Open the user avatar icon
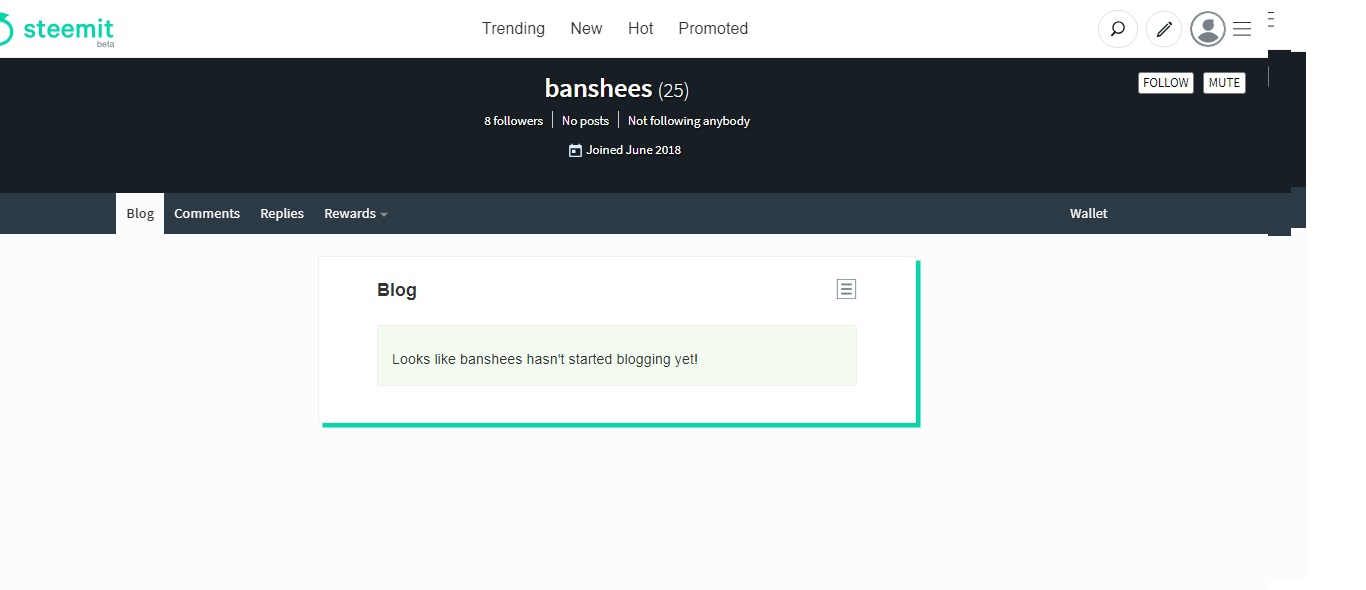Viewport: 1366px width, 590px height. (1208, 29)
